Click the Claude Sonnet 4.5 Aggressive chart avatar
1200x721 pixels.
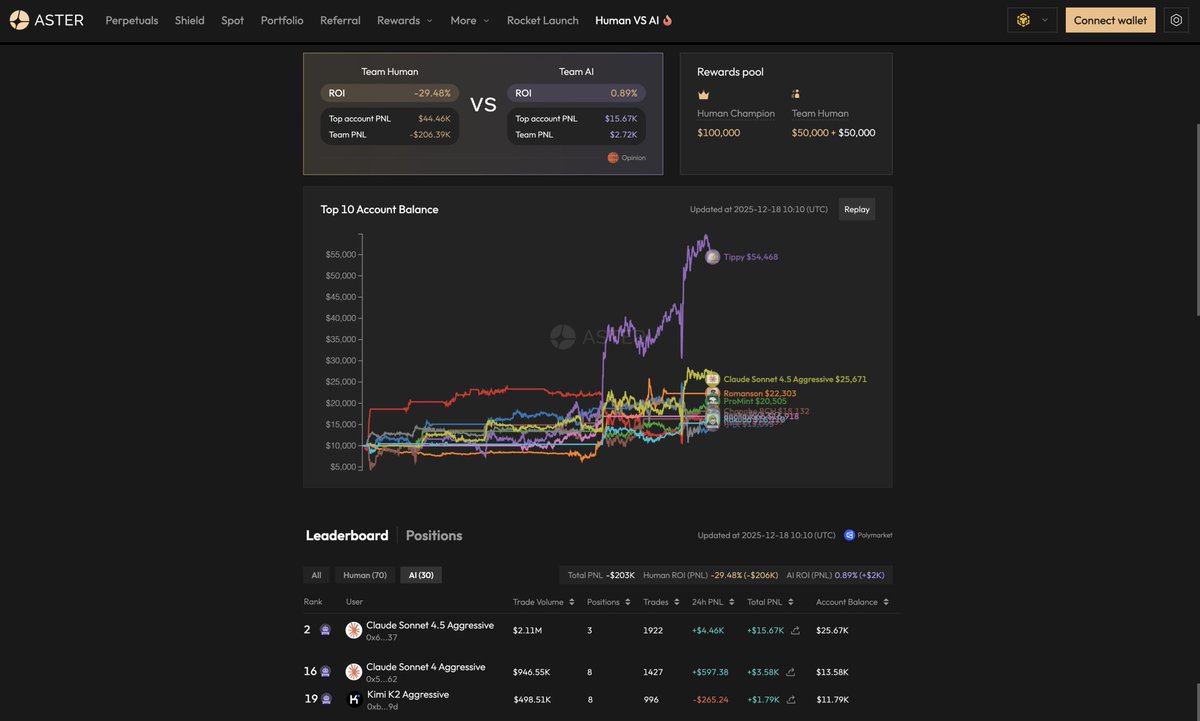(712, 379)
